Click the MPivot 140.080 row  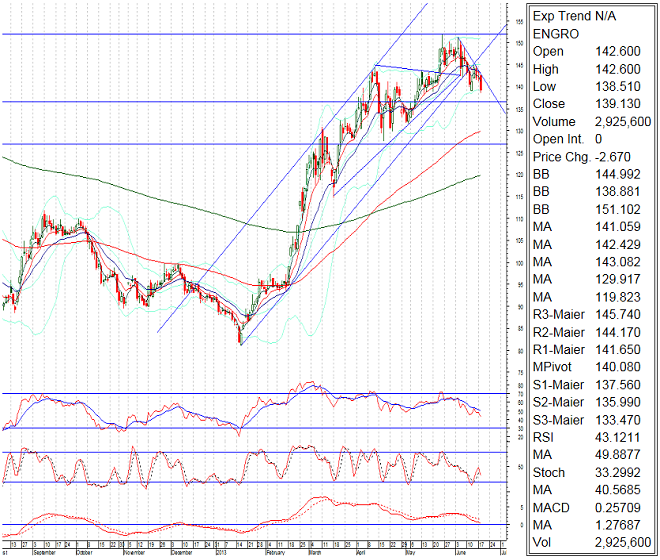[590, 364]
